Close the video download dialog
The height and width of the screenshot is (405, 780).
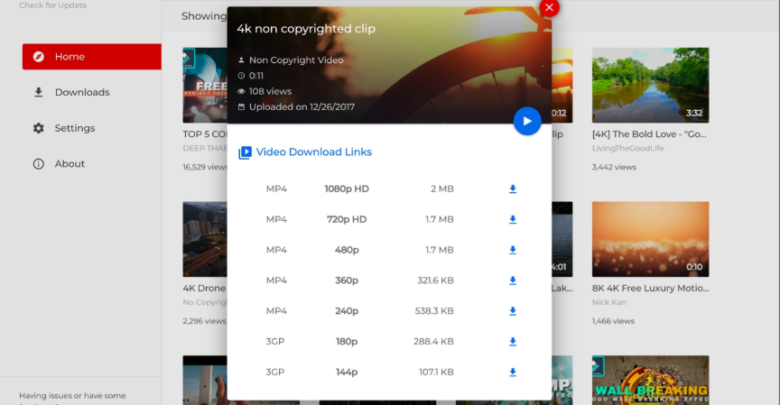(549, 7)
